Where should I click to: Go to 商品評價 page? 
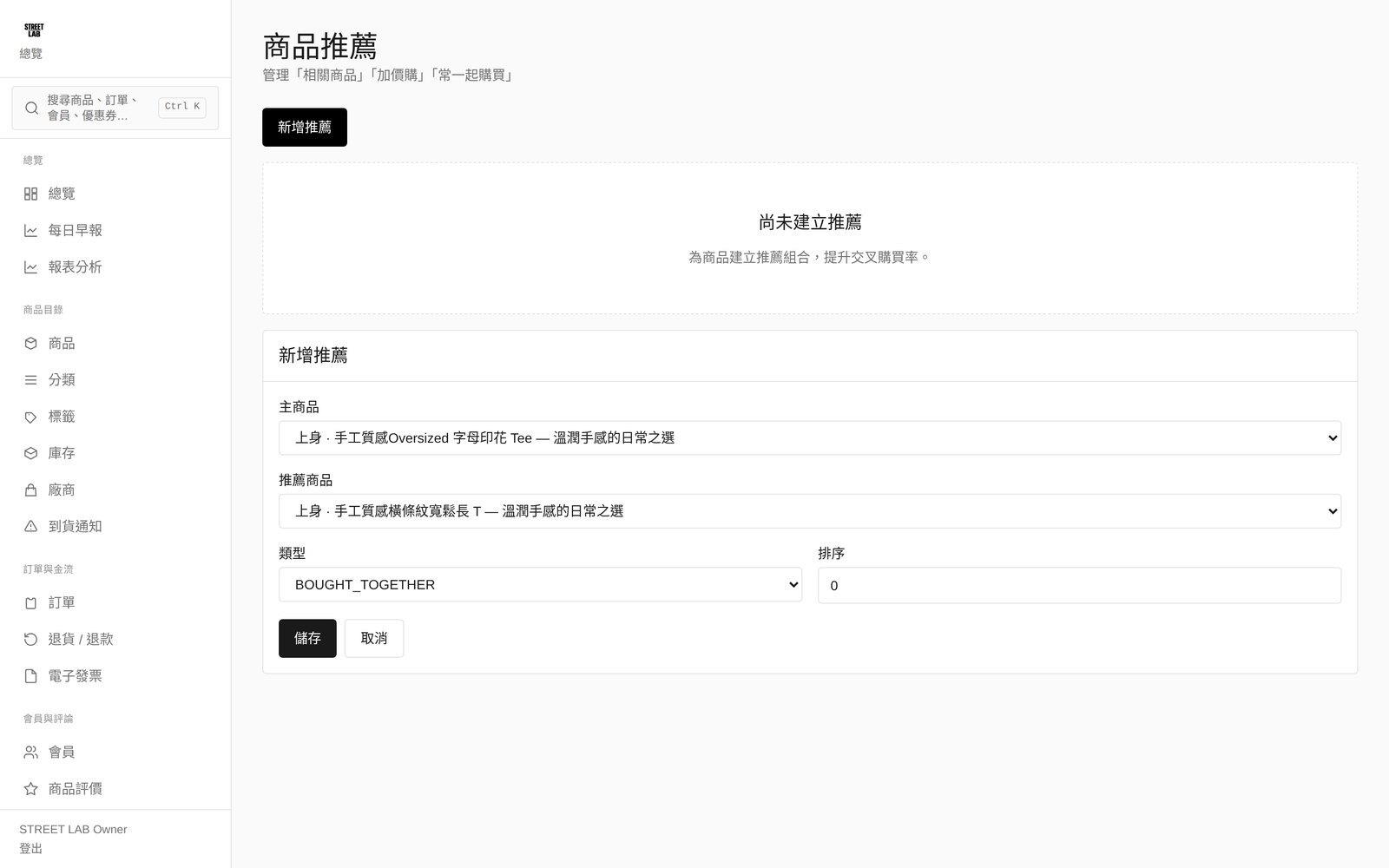[x=115, y=789]
